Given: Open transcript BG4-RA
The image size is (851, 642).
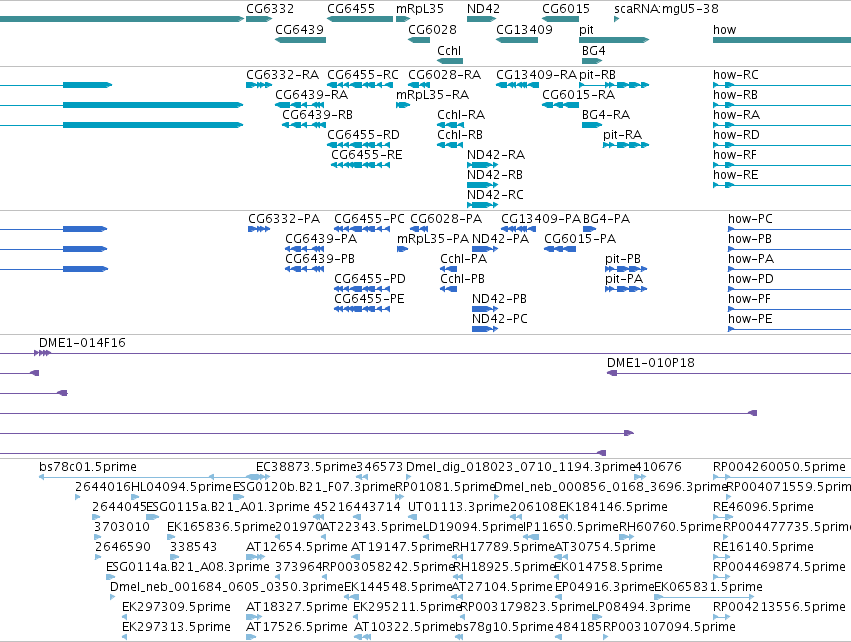Looking at the screenshot, I should pos(606,115).
